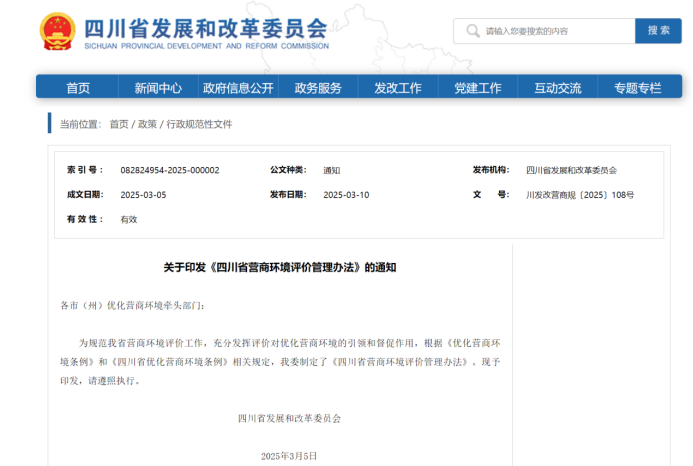Screen dimensions: 693x466
Task: Open 互动交流 in the navigation bar
Action: [x=558, y=88]
